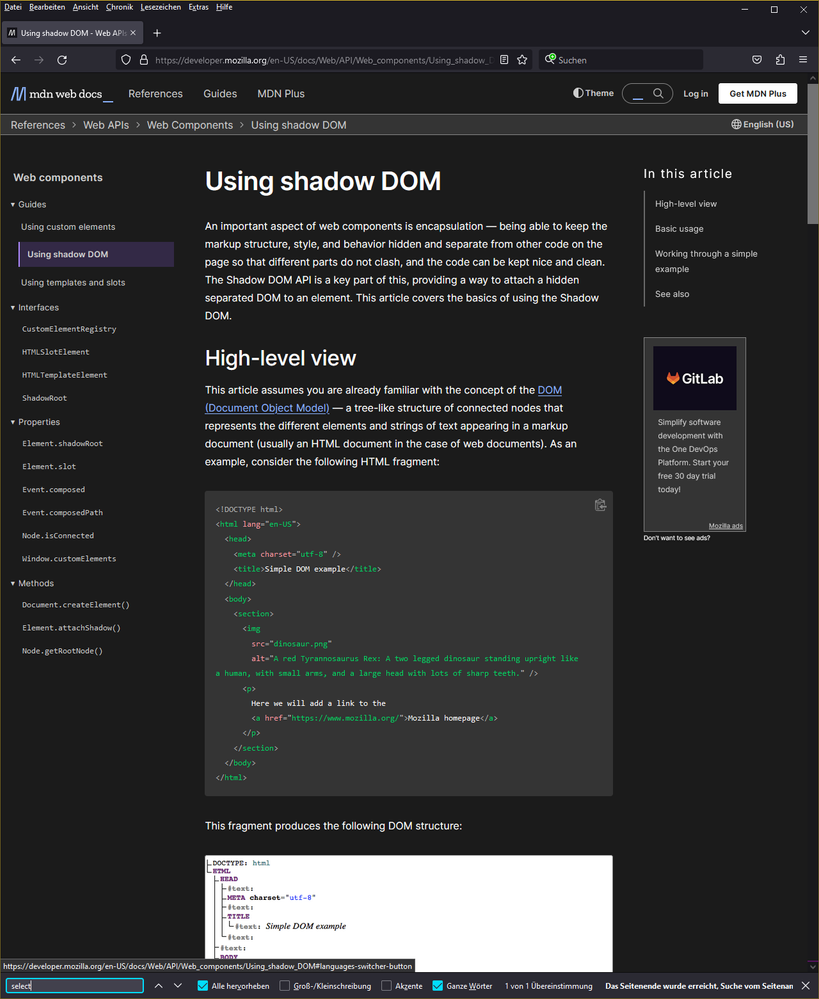Click the Log in link
Image resolution: width=819 pixels, height=999 pixels.
pyautogui.click(x=695, y=94)
